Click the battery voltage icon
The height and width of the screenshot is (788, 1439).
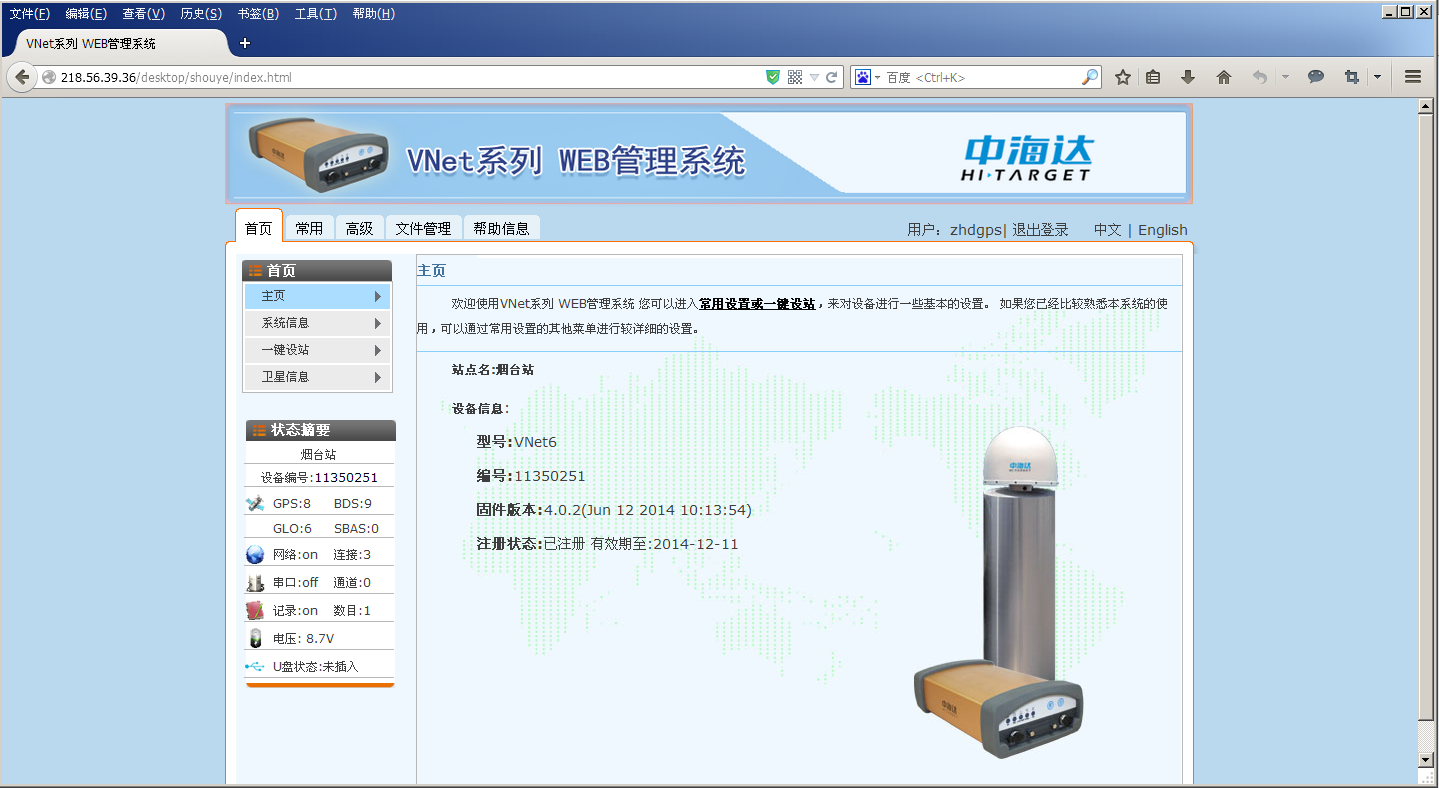click(x=255, y=639)
